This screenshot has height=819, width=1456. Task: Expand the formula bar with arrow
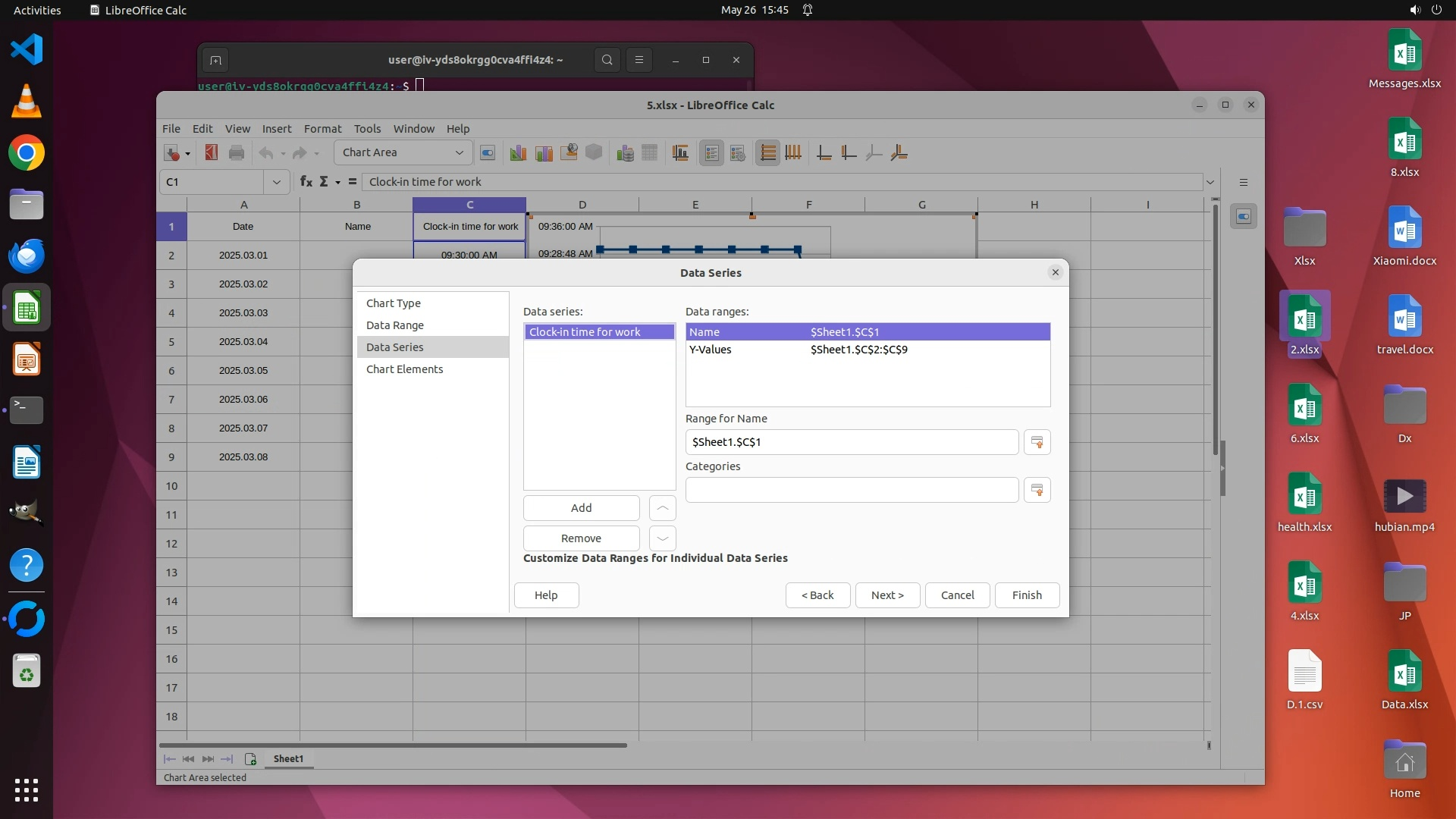click(x=1210, y=182)
